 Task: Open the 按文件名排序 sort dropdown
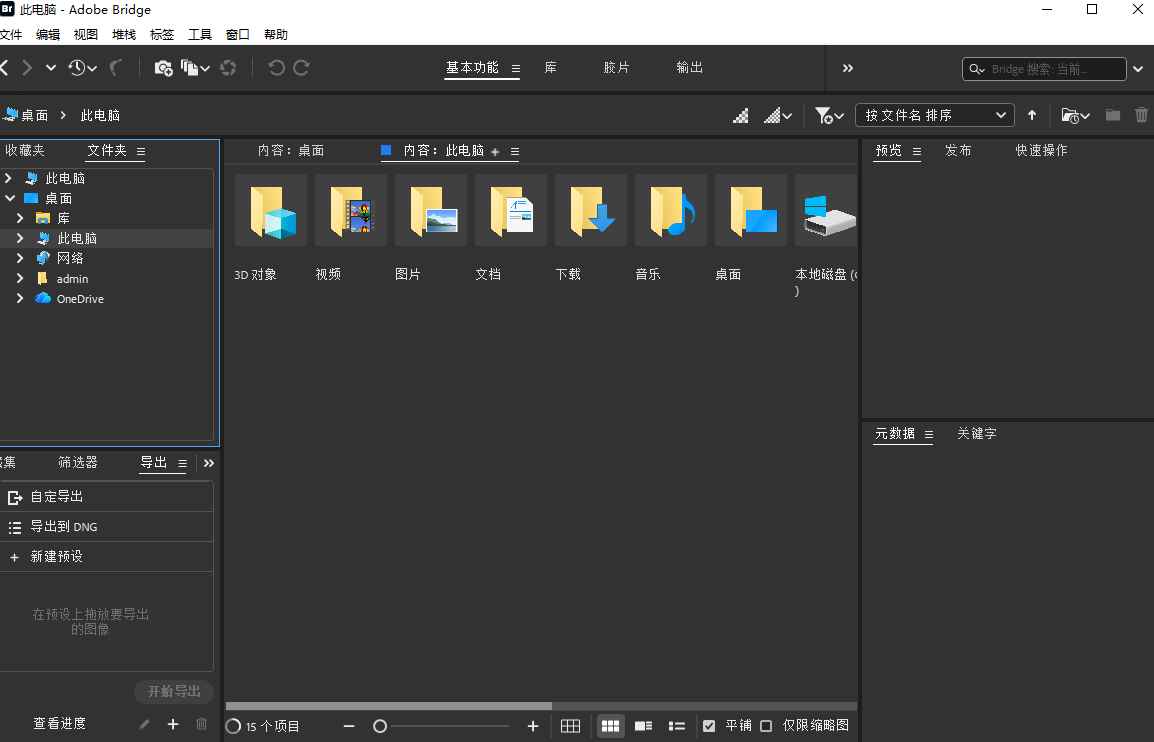point(935,115)
